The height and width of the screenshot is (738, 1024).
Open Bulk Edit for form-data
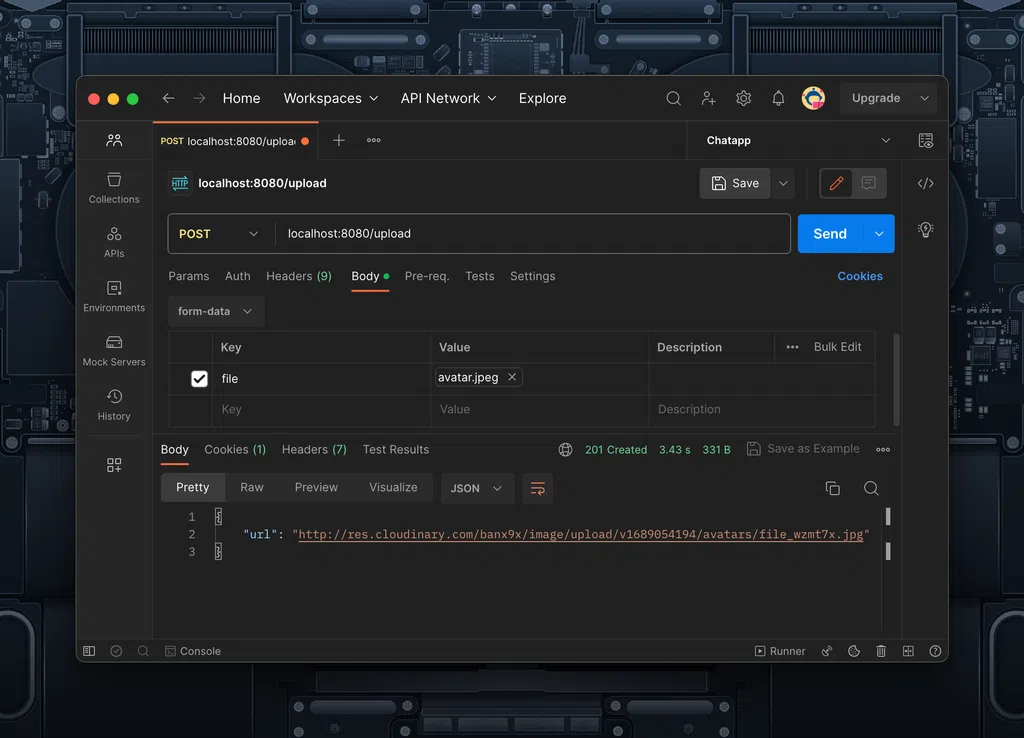pyautogui.click(x=837, y=347)
